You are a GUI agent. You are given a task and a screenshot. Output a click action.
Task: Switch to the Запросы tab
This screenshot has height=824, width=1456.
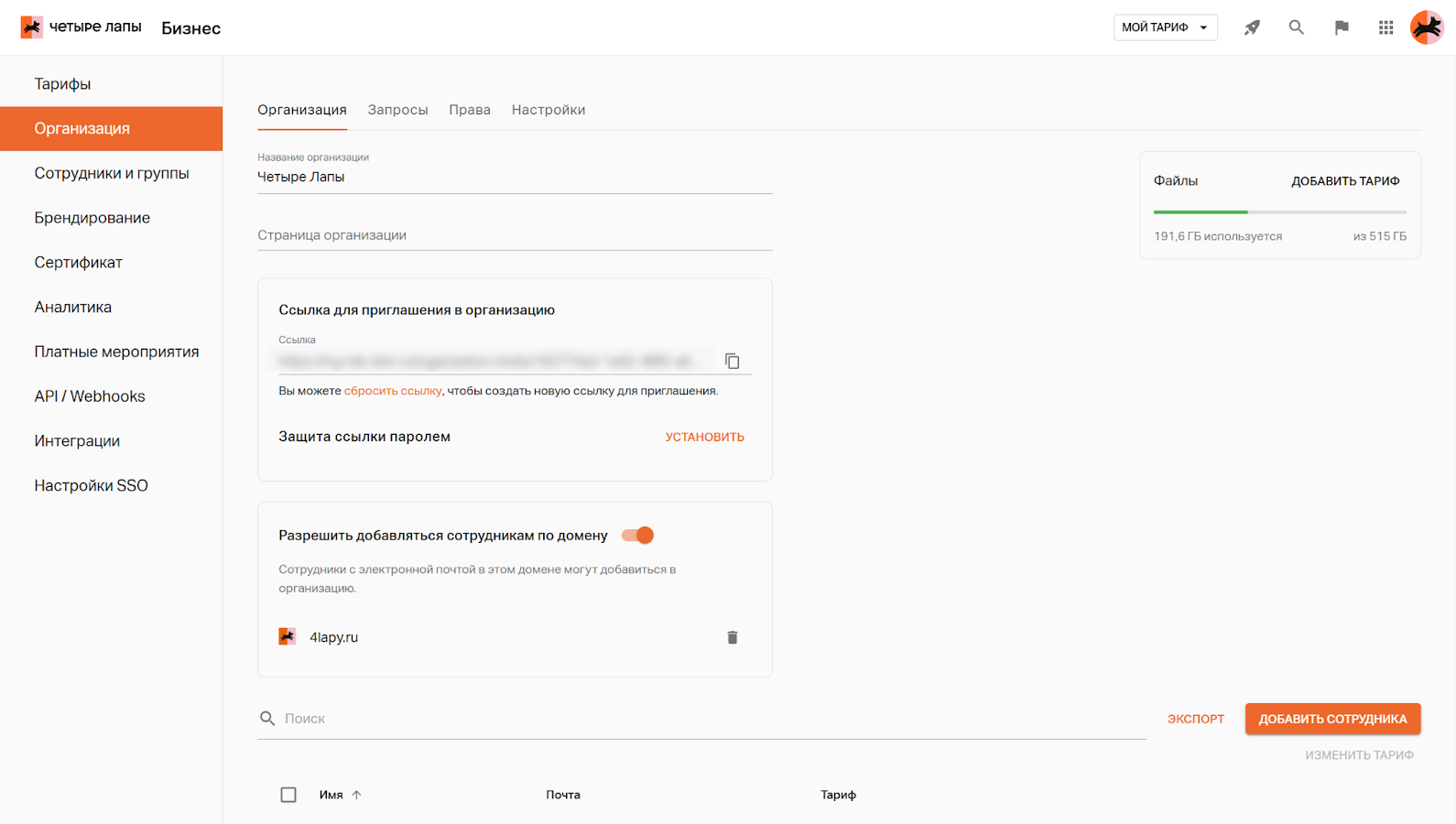pyautogui.click(x=397, y=110)
